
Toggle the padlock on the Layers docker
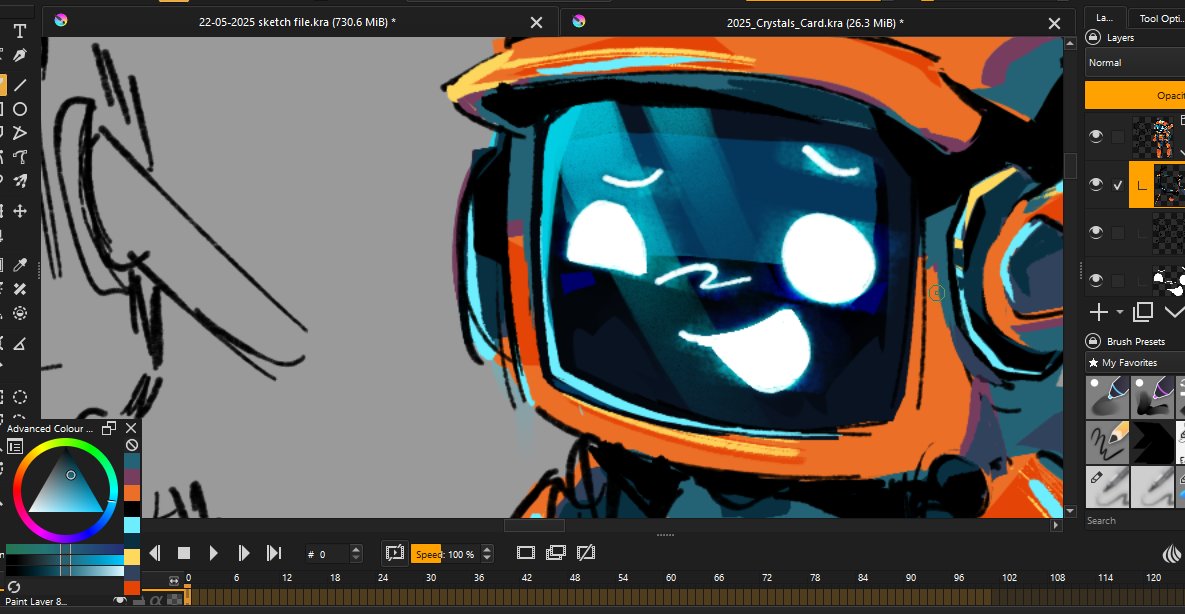coord(1092,37)
